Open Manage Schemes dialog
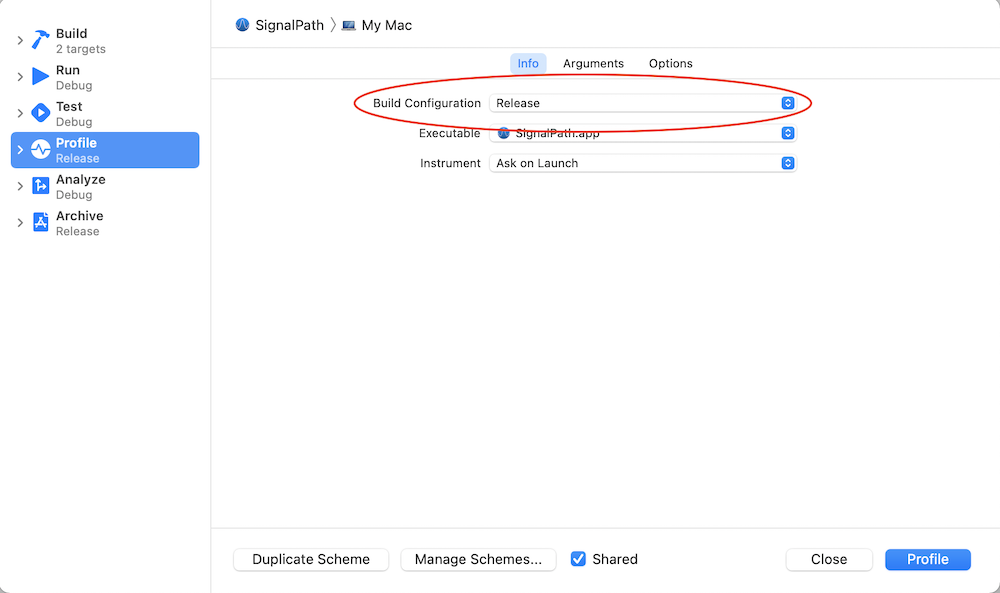The image size is (1000, 593). tap(478, 560)
